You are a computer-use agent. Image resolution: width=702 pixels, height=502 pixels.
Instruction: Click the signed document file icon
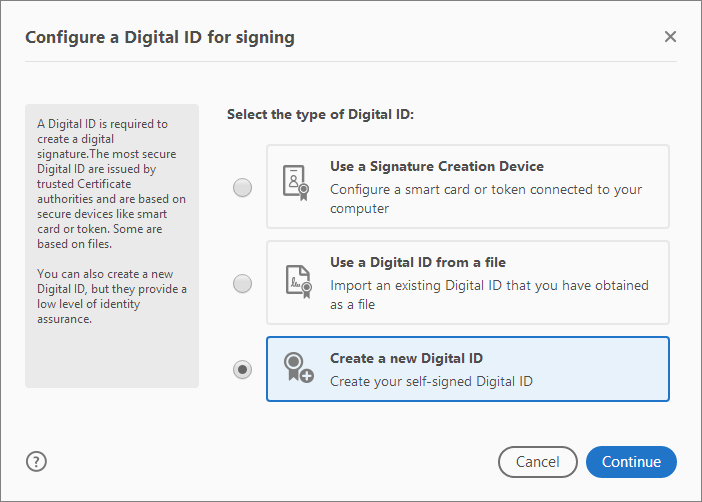(x=297, y=279)
